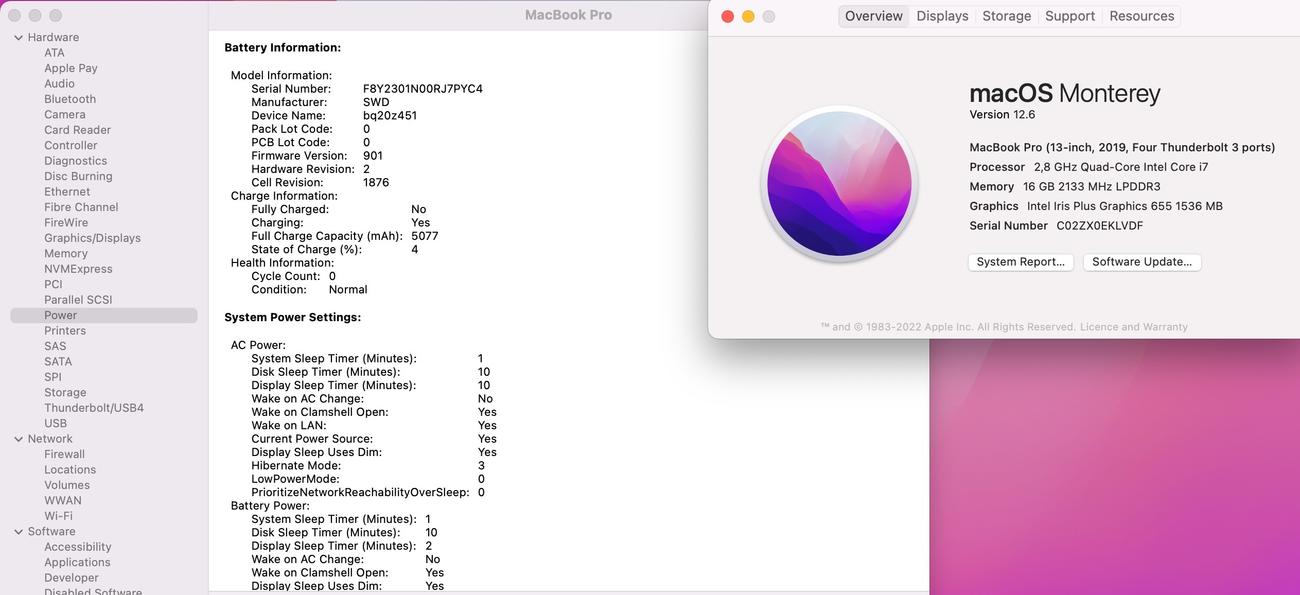Click the Firmware Version value 901
1300x595 pixels.
pos(373,156)
